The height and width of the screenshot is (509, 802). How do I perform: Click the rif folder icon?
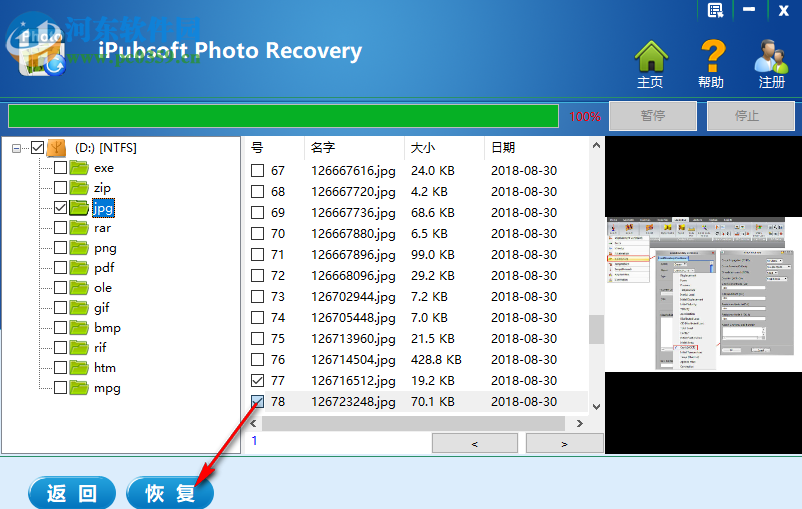pyautogui.click(x=79, y=347)
